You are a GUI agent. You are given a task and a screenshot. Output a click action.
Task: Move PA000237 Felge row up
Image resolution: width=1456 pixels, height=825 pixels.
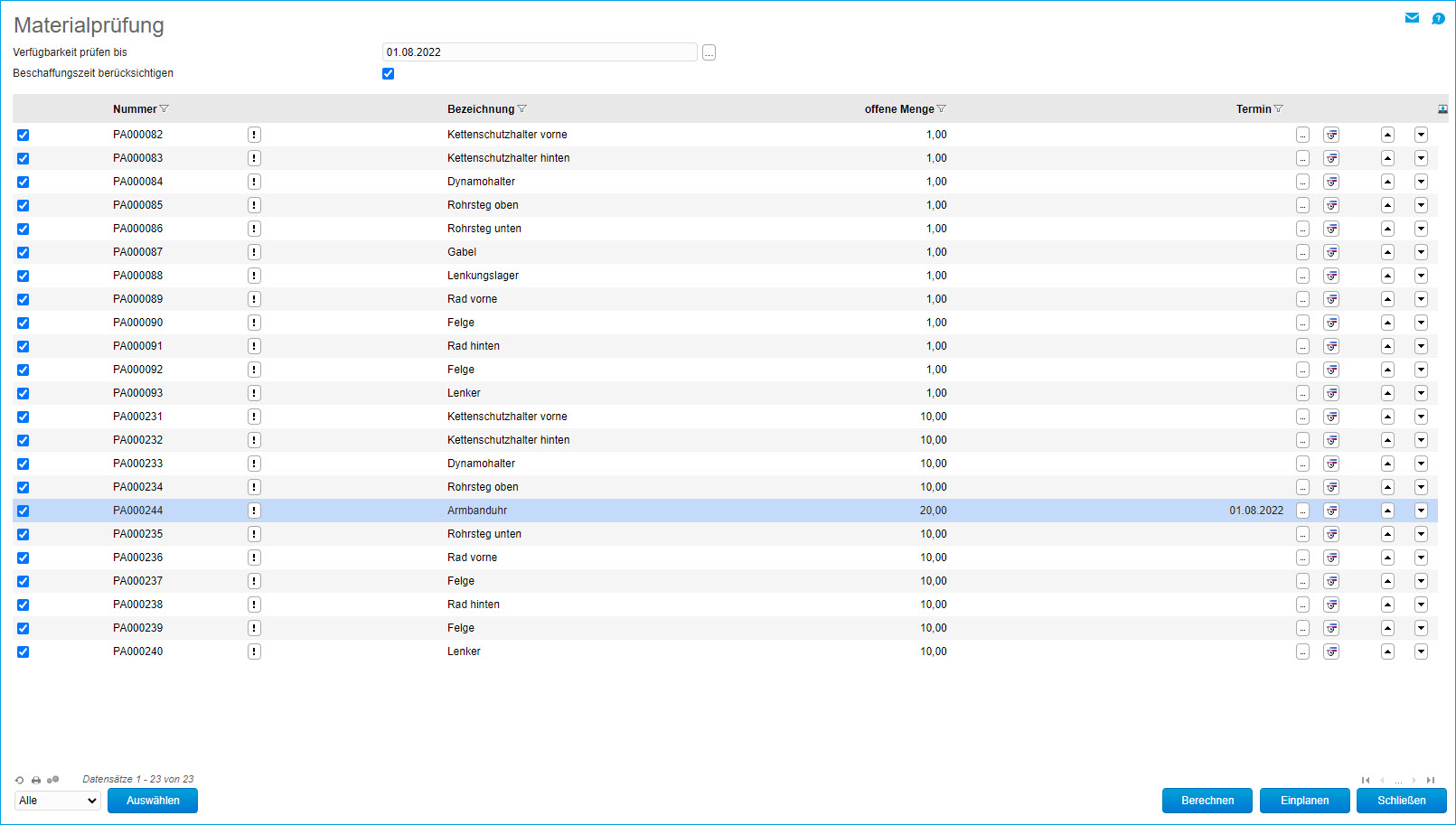[1387, 581]
